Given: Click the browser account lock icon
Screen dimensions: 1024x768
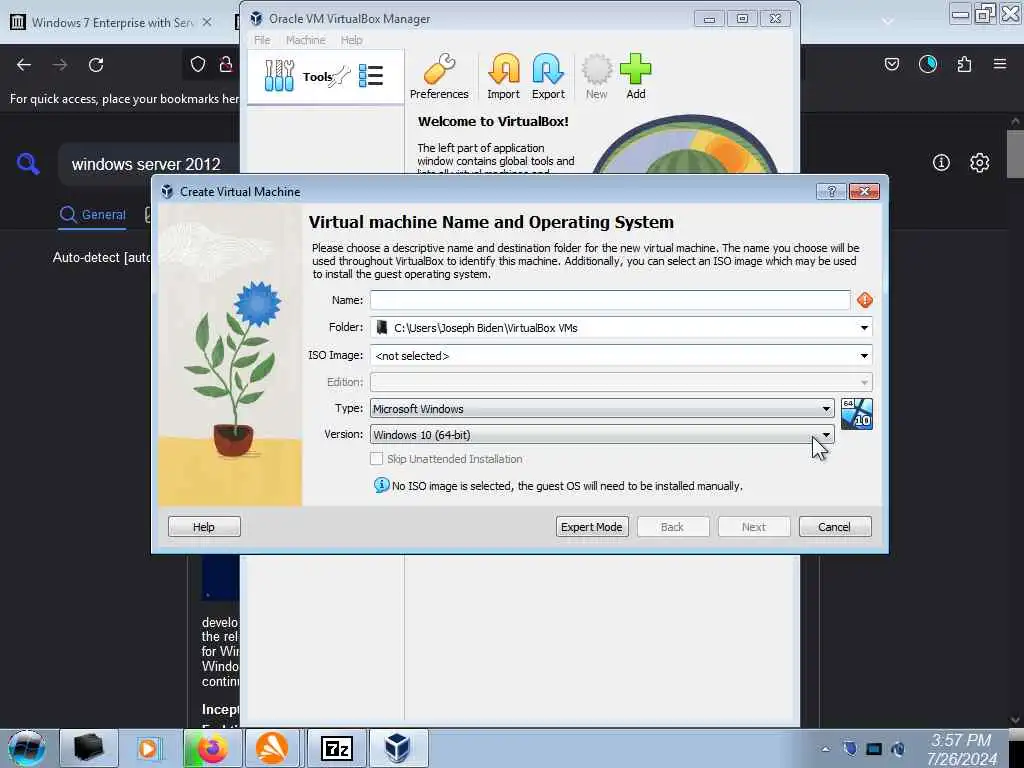Looking at the screenshot, I should tap(226, 64).
